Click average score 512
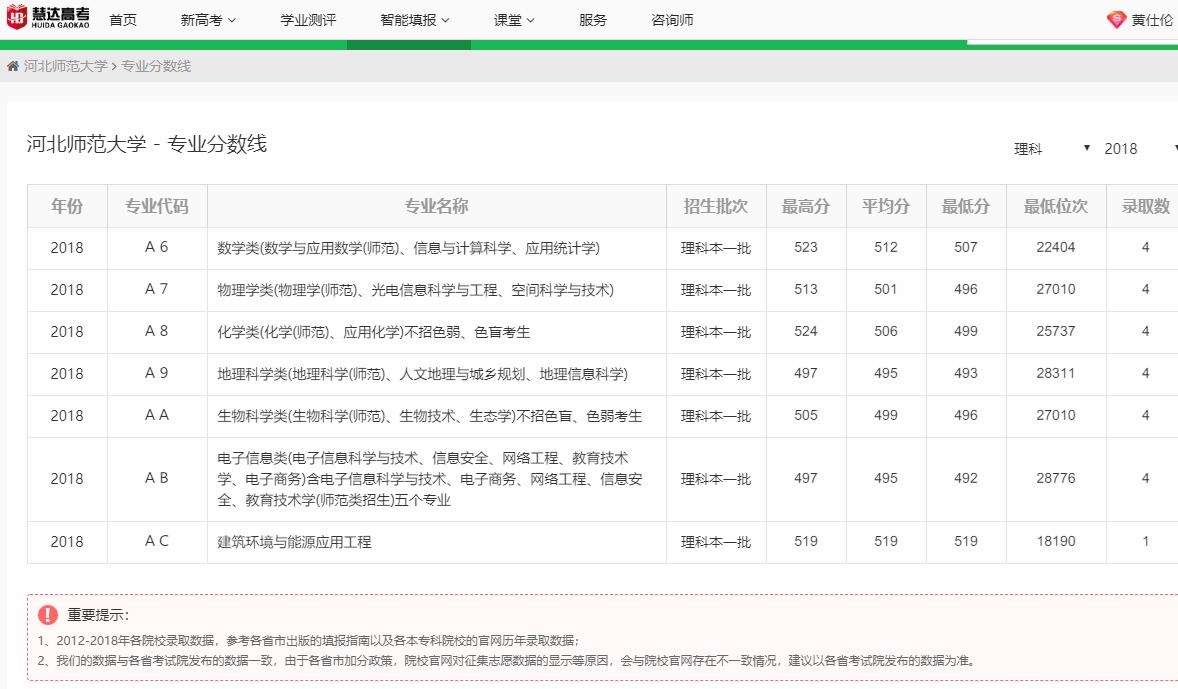Image resolution: width=1178 pixels, height=689 pixels. coord(886,247)
